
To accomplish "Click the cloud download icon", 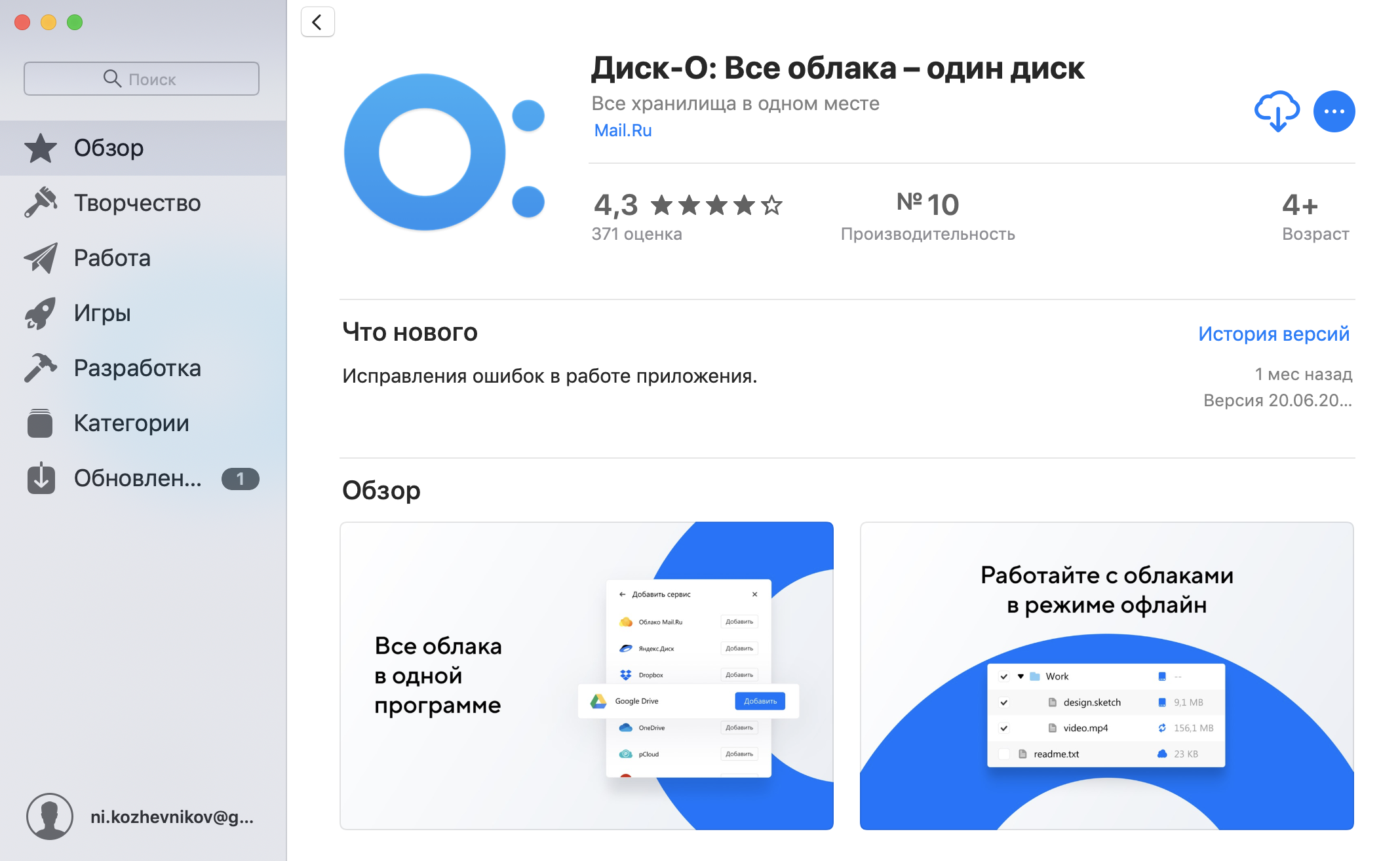I will 1276,111.
